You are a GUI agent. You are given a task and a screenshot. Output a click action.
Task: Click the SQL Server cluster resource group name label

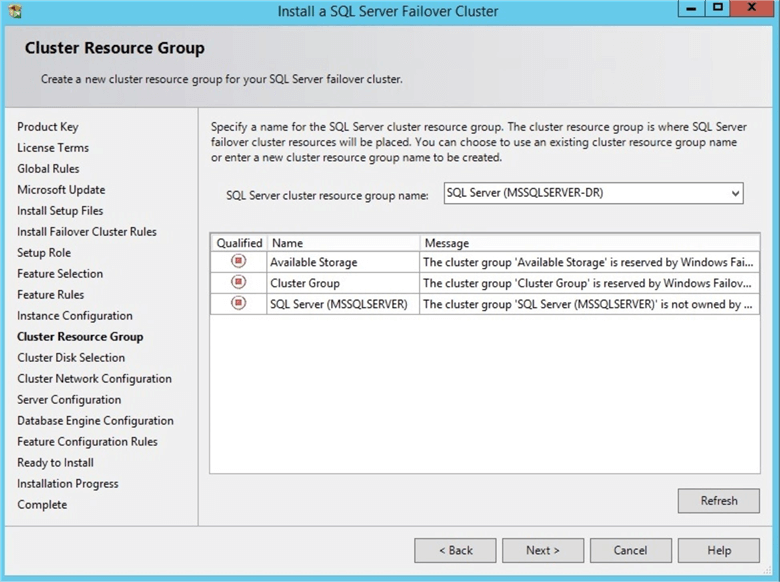point(327,195)
